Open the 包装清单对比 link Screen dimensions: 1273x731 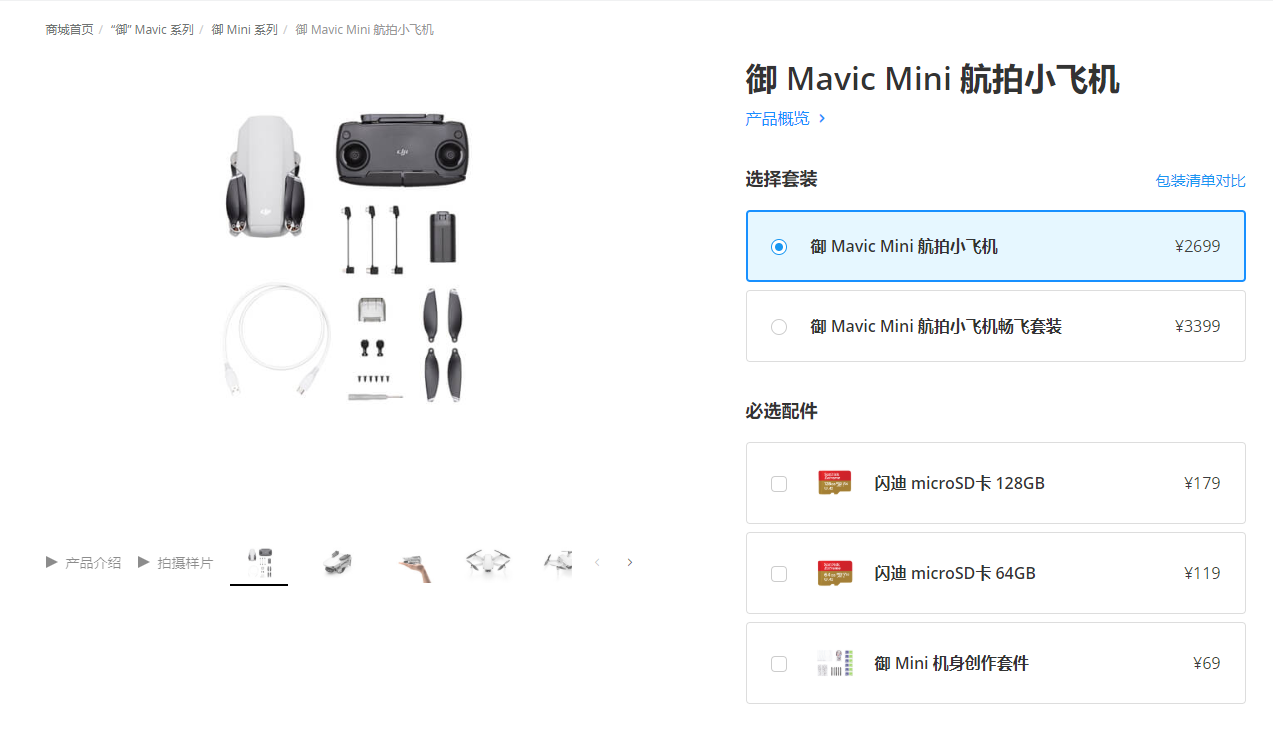click(x=1200, y=181)
